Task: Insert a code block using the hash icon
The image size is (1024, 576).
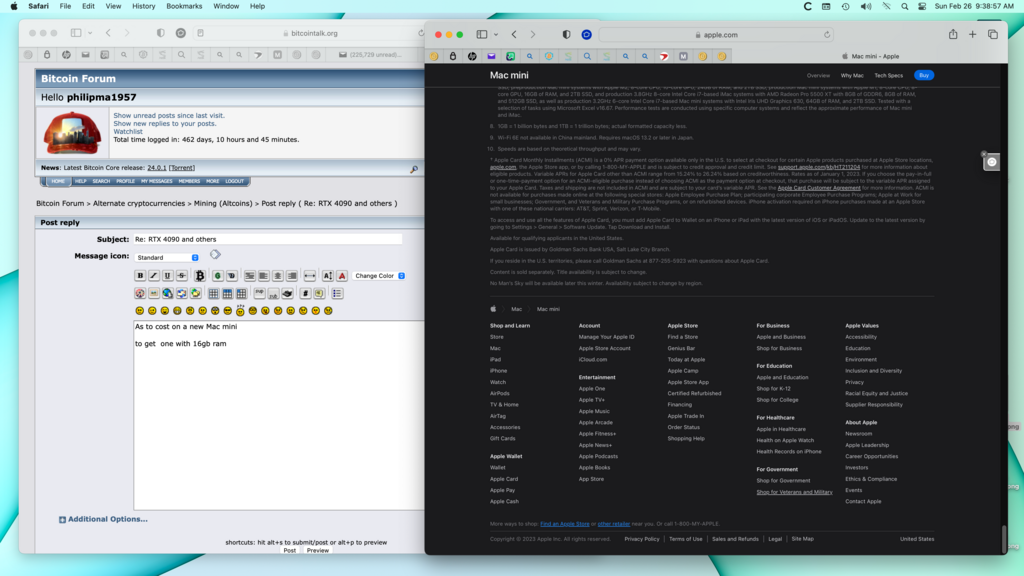Action: (x=304, y=293)
